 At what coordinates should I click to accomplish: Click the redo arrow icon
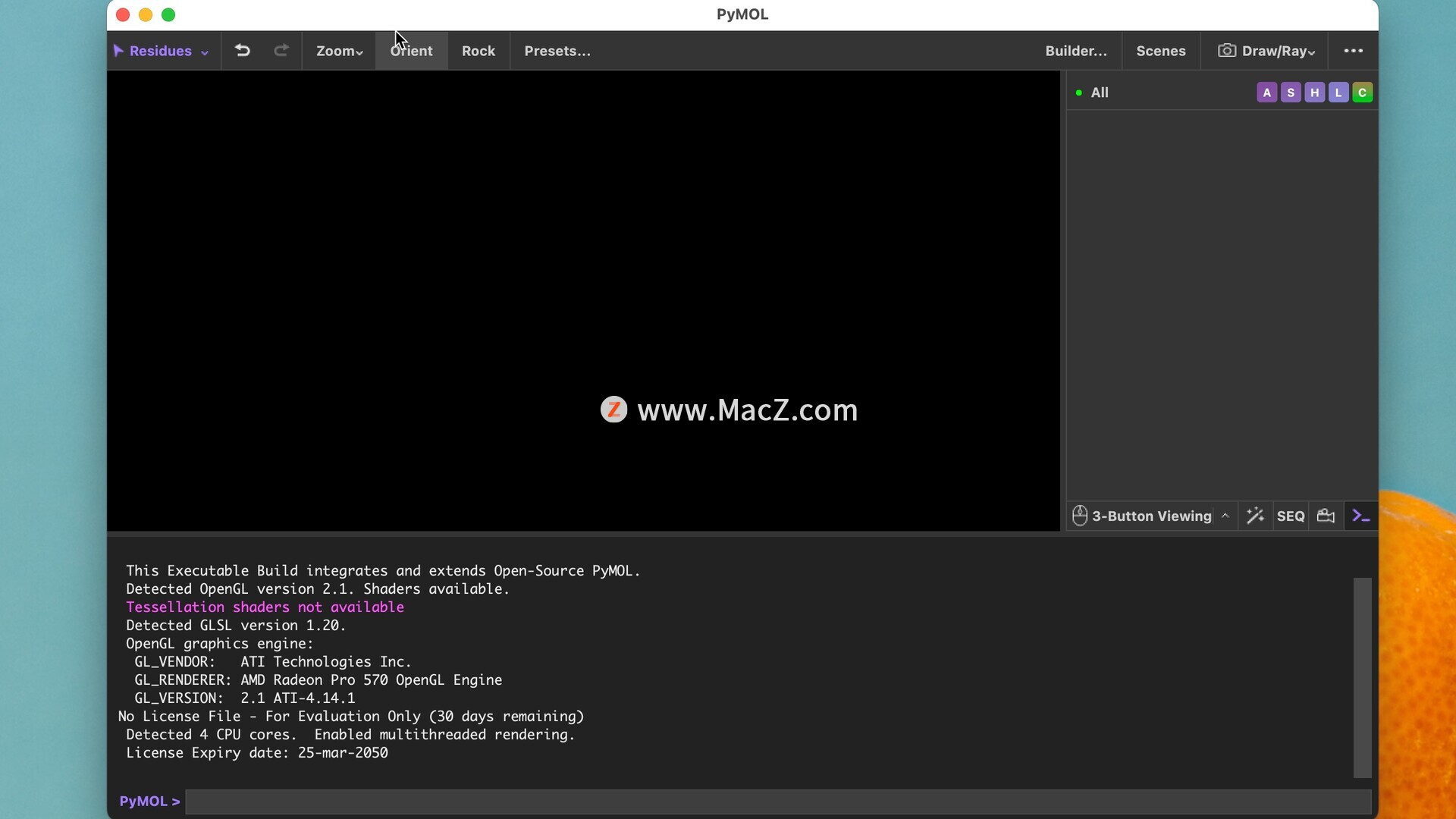pos(281,51)
